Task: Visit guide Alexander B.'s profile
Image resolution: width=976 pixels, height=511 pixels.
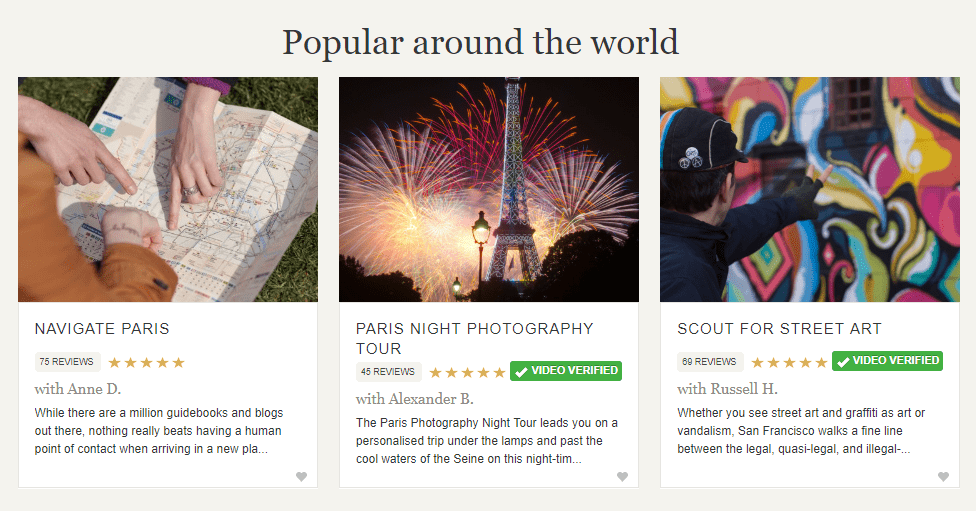Action: (415, 399)
